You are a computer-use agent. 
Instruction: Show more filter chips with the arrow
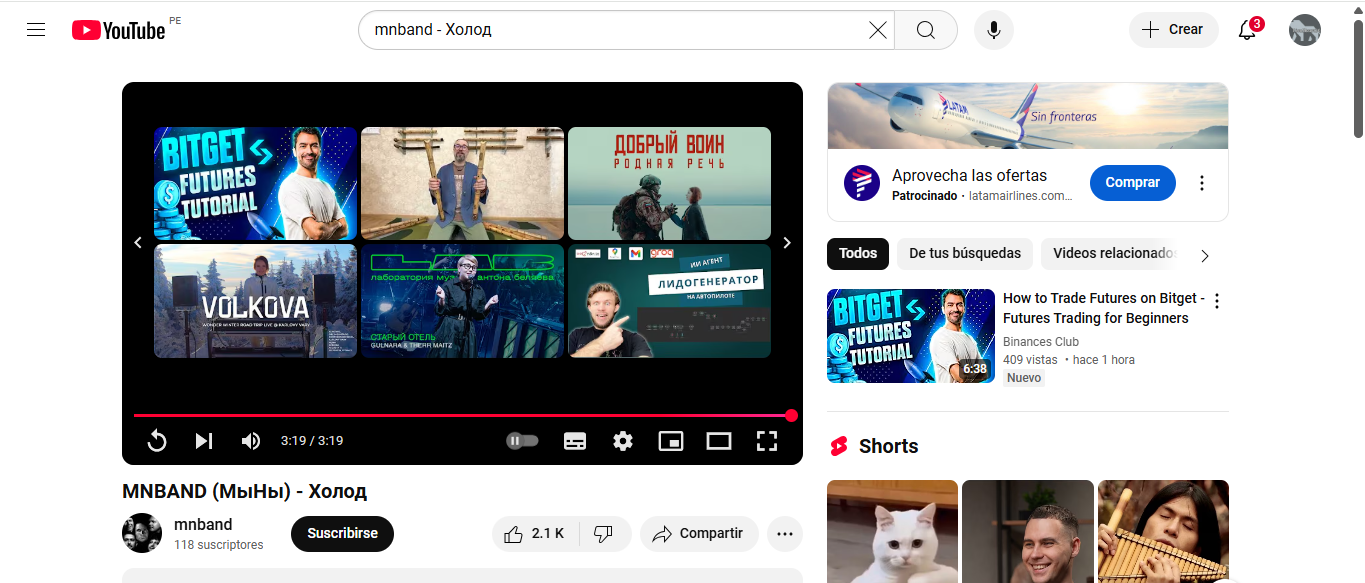pyautogui.click(x=1205, y=255)
